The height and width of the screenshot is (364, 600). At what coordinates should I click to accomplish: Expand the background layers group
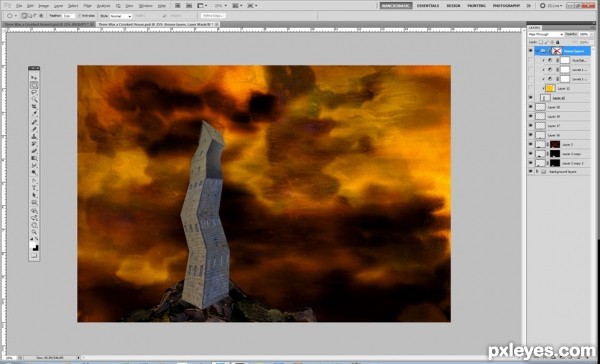537,172
